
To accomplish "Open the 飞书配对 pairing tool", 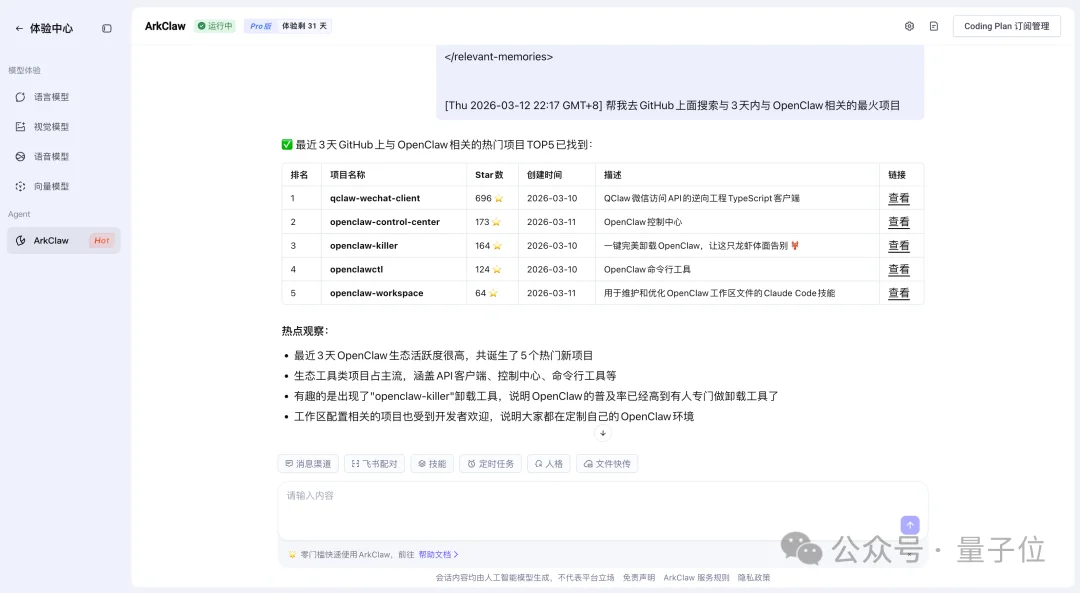I will tap(374, 463).
